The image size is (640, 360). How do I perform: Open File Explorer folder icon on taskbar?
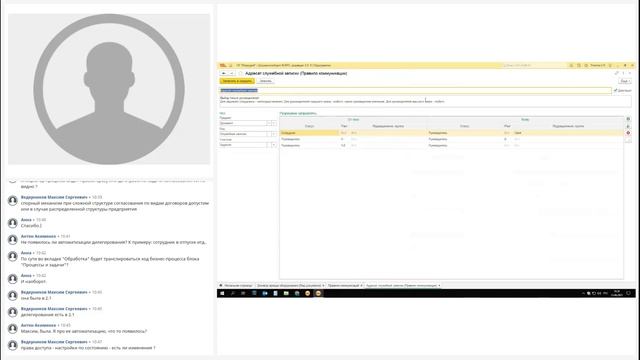[x=286, y=293]
